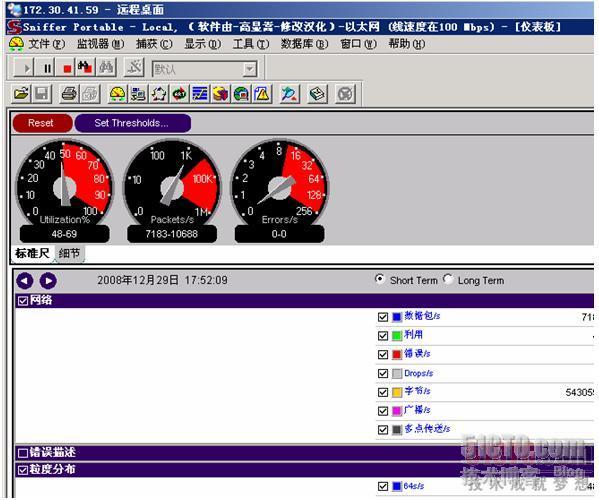Open the 窗口(W) menu
Screen dimensions: 599x500
coord(358,44)
